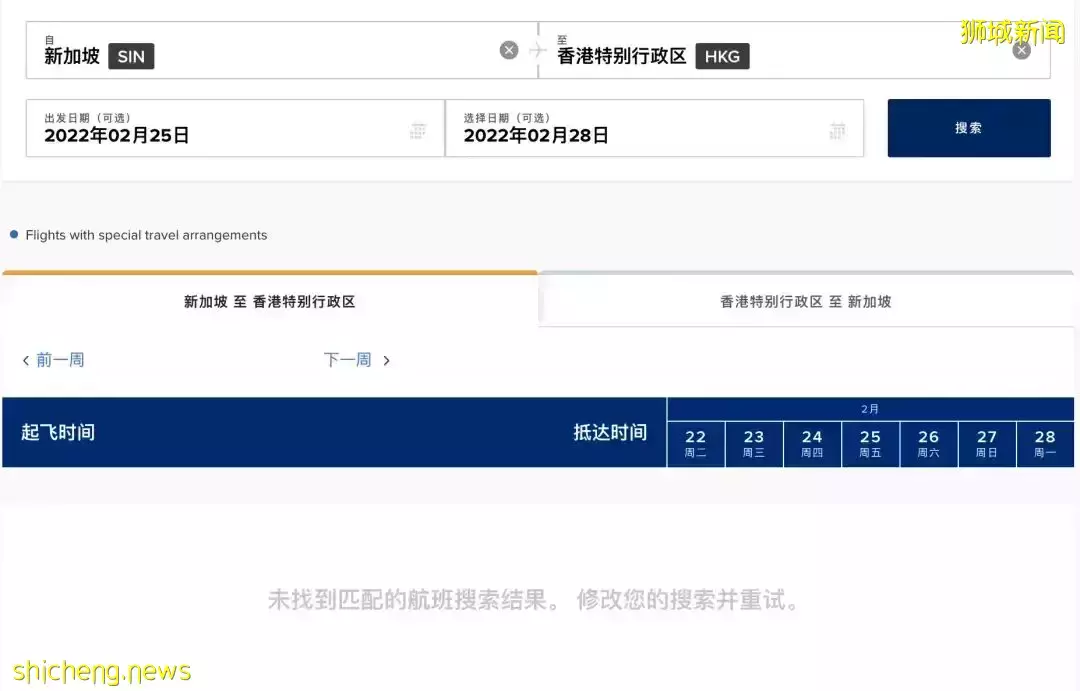1080x691 pixels.
Task: Select the 25 周五 date column
Action: pos(870,443)
